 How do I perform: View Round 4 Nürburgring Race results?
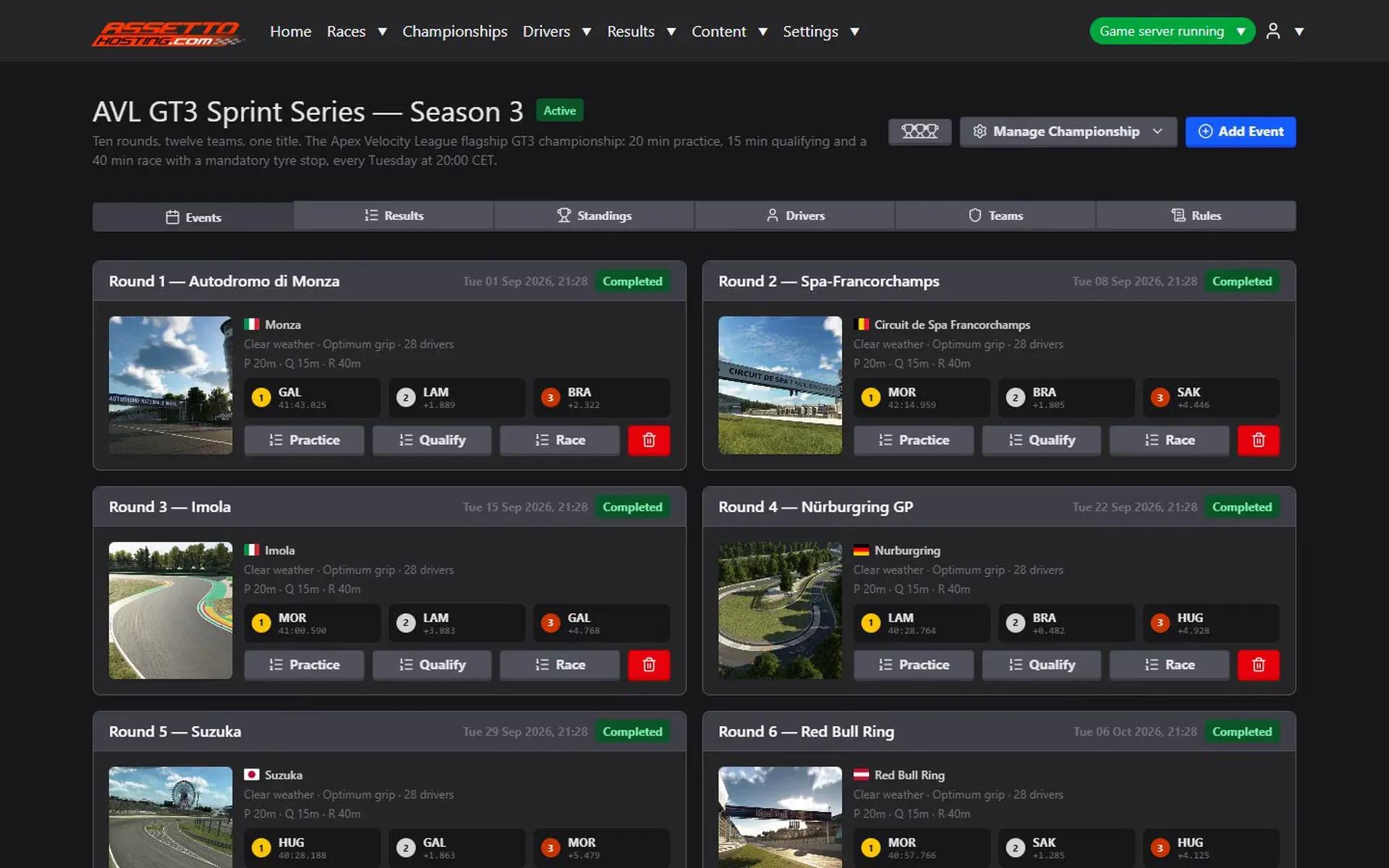[x=1170, y=665]
